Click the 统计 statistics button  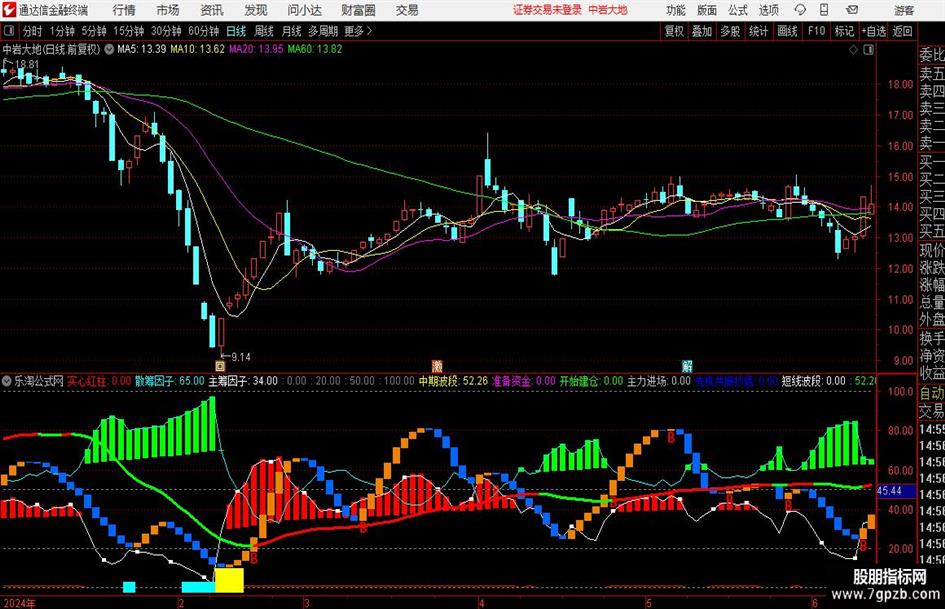(x=758, y=31)
